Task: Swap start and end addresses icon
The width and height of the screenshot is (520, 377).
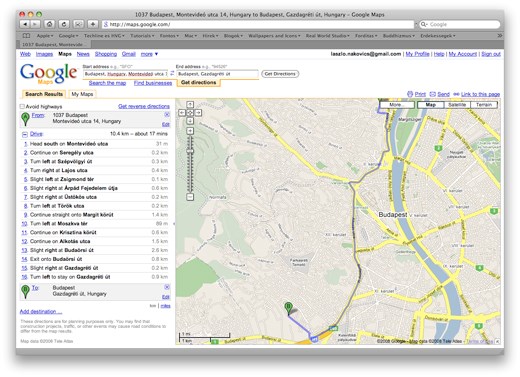Action: click(x=172, y=73)
